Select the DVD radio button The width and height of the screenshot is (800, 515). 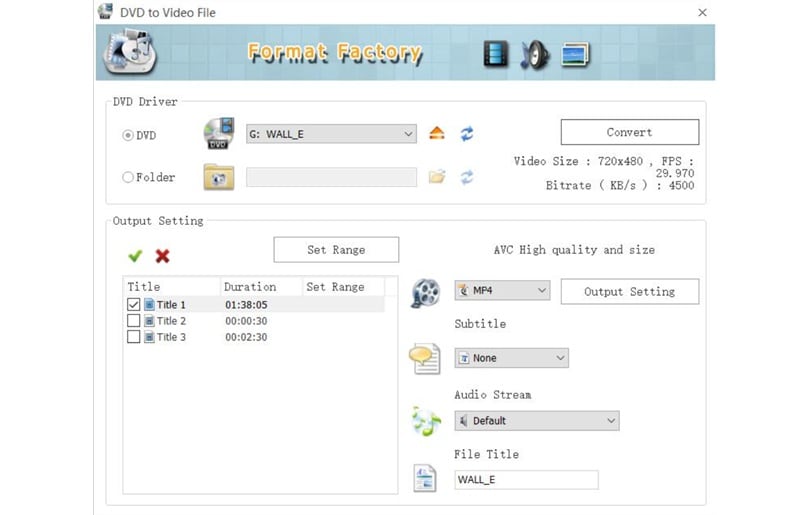pyautogui.click(x=128, y=135)
